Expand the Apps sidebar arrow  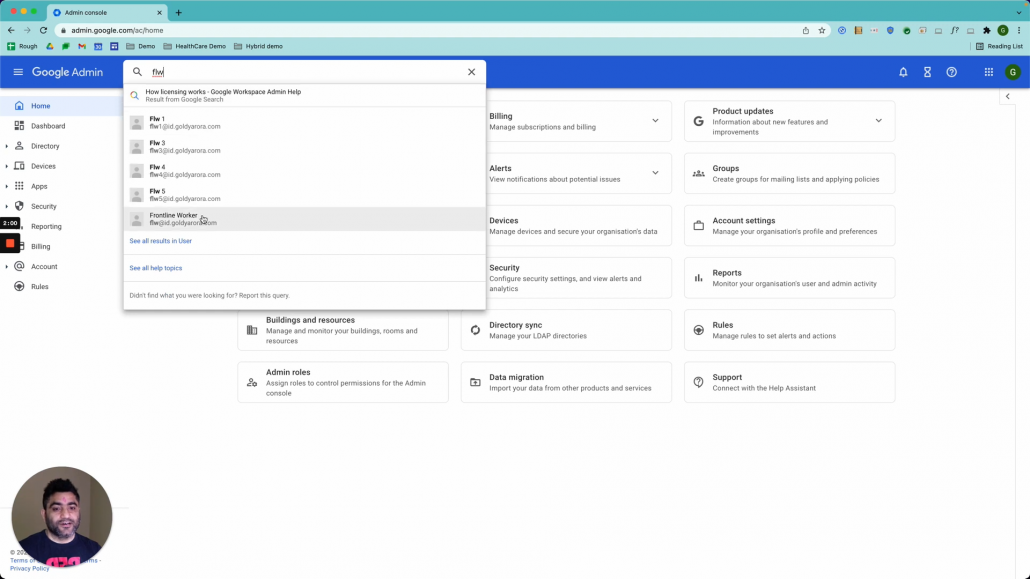tap(7, 187)
